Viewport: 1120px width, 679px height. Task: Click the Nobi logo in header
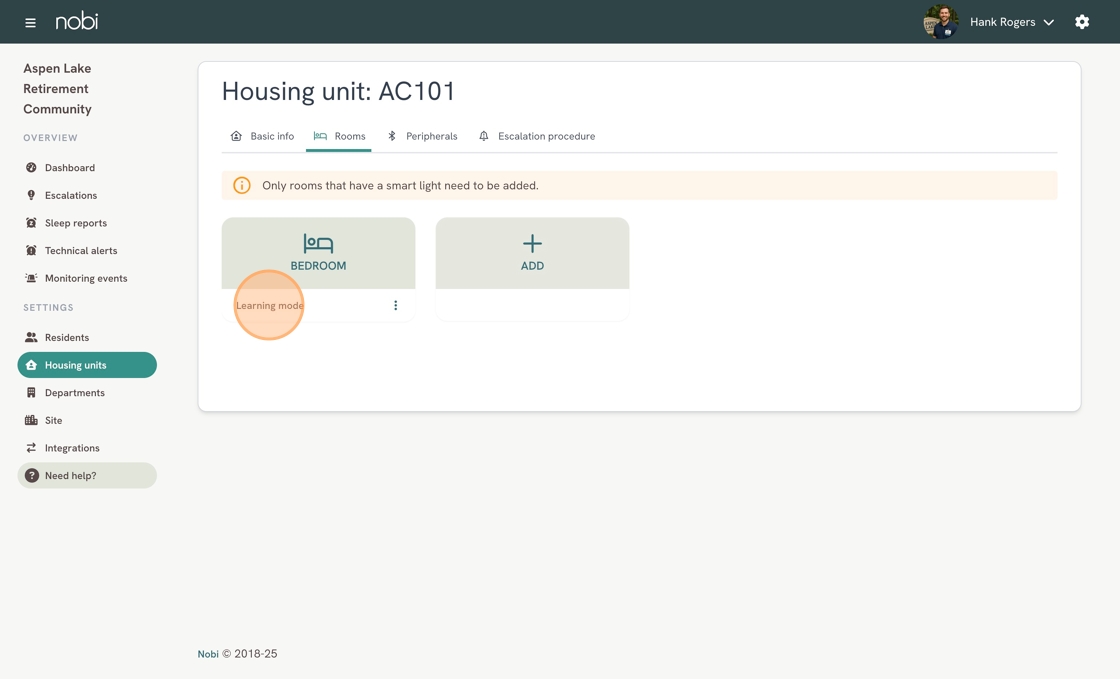[77, 22]
